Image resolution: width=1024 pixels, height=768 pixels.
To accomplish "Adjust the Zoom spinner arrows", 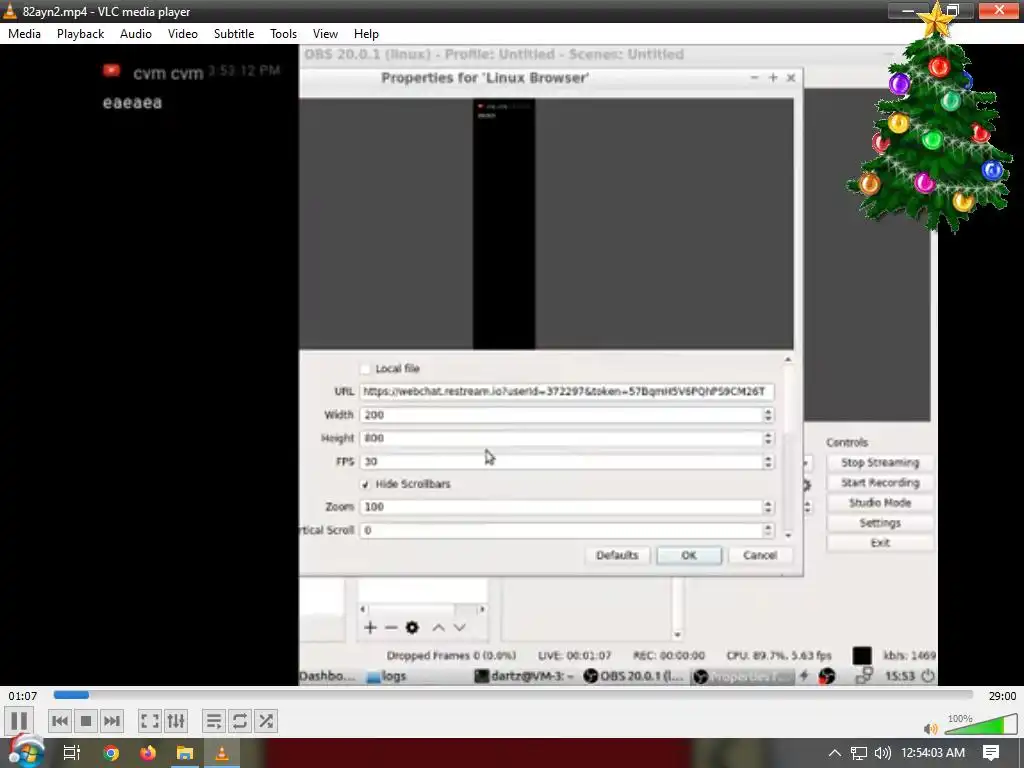I will 768,507.
